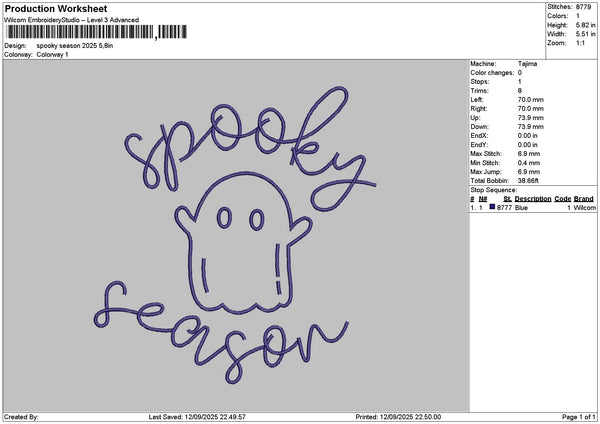The image size is (600, 424).
Task: Click the Height value "5.82 in"
Action: coord(585,25)
